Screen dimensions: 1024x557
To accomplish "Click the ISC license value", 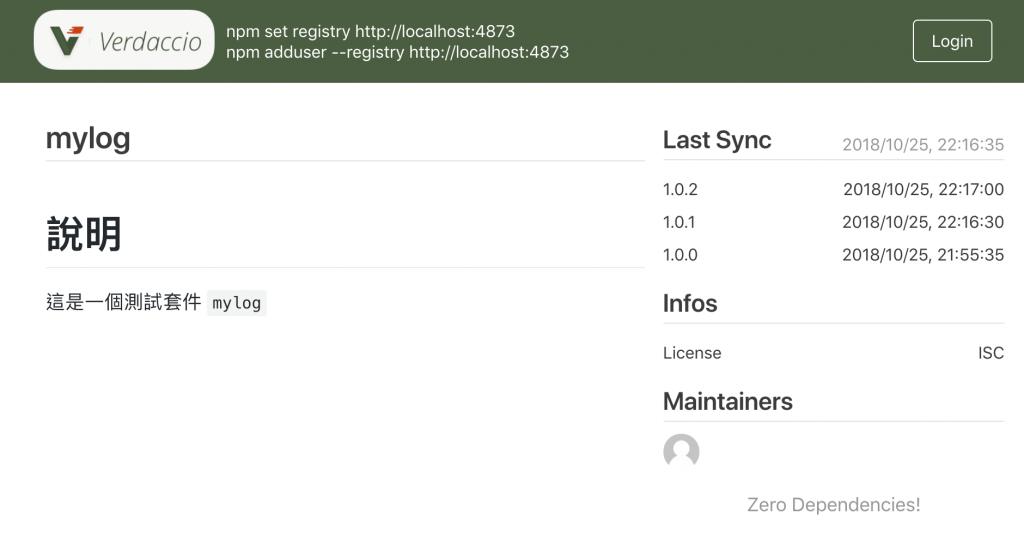I will [x=990, y=353].
